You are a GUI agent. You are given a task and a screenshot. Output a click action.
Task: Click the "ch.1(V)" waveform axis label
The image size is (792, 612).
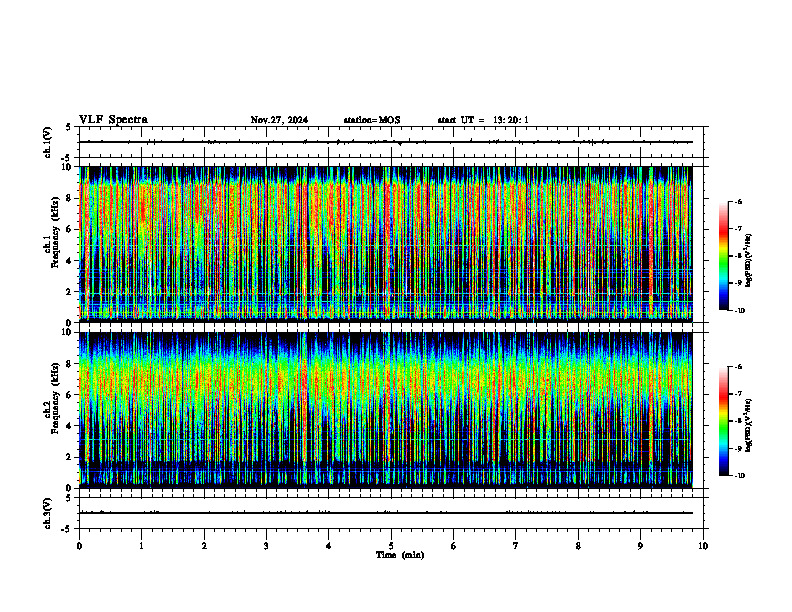pyautogui.click(x=47, y=142)
